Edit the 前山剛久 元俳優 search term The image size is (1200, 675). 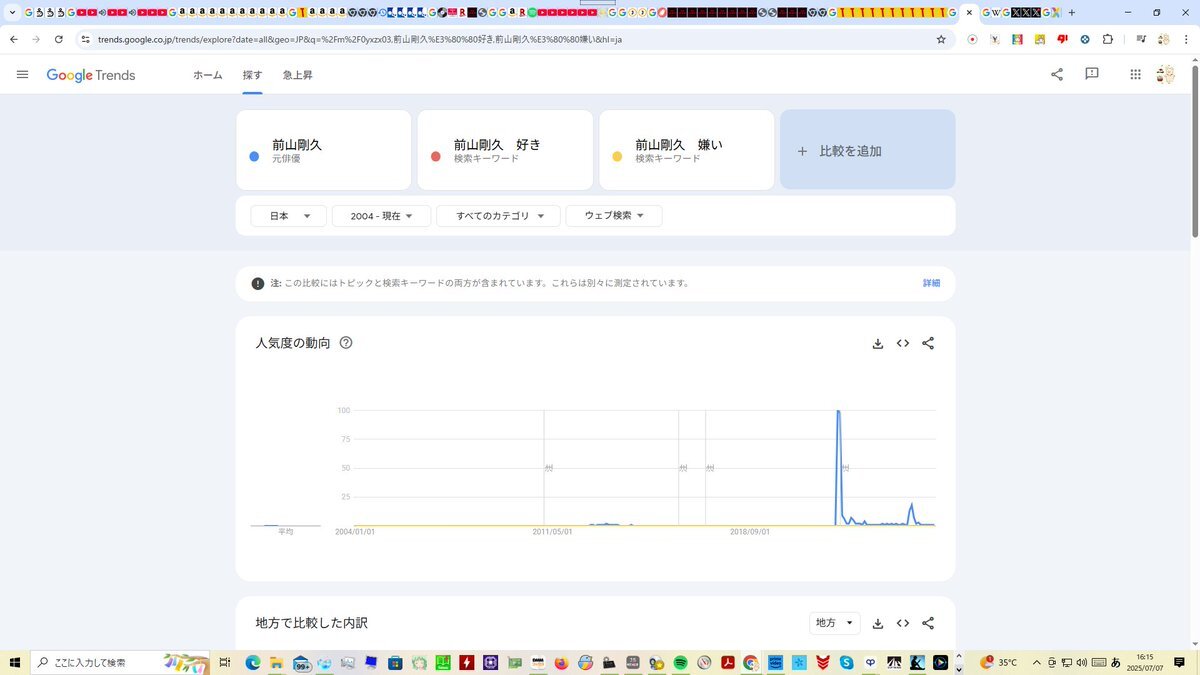[324, 150]
